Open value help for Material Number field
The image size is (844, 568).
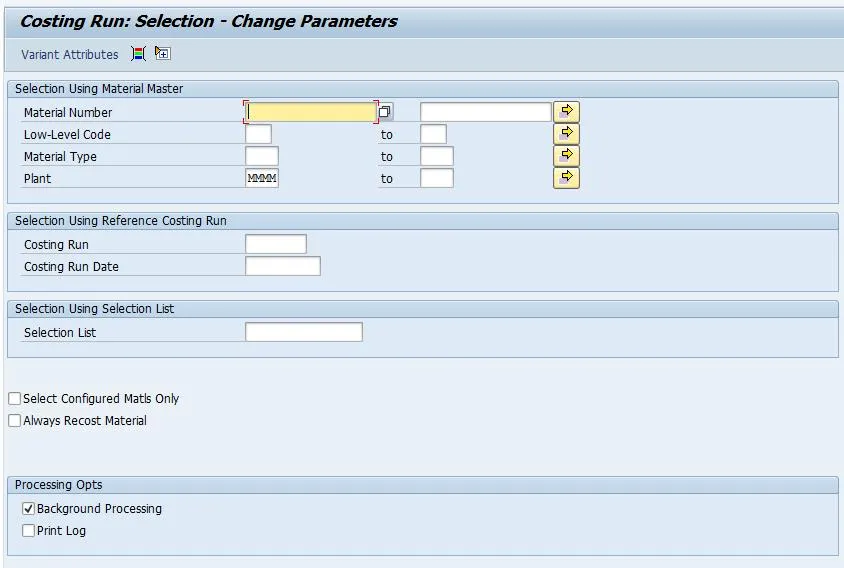(384, 111)
